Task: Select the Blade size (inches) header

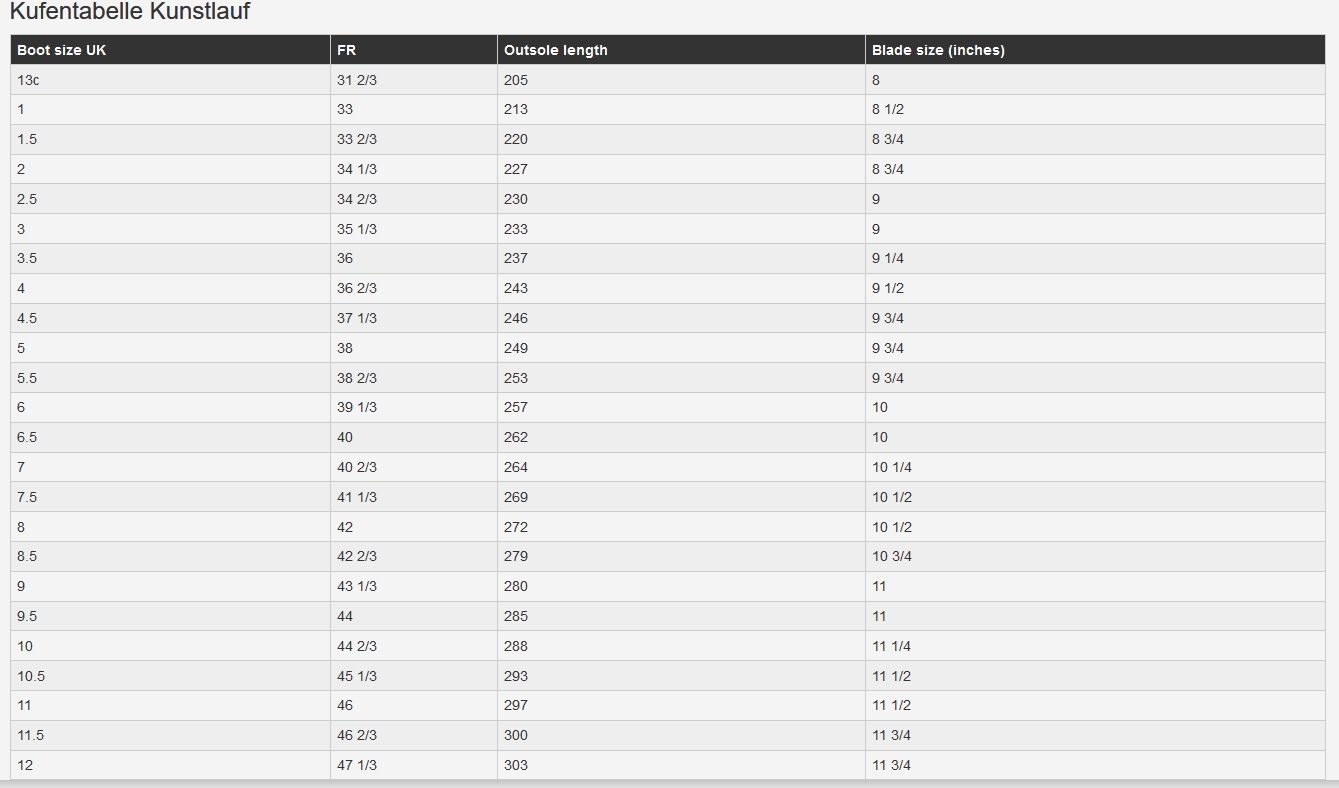Action: pyautogui.click(x=938, y=50)
